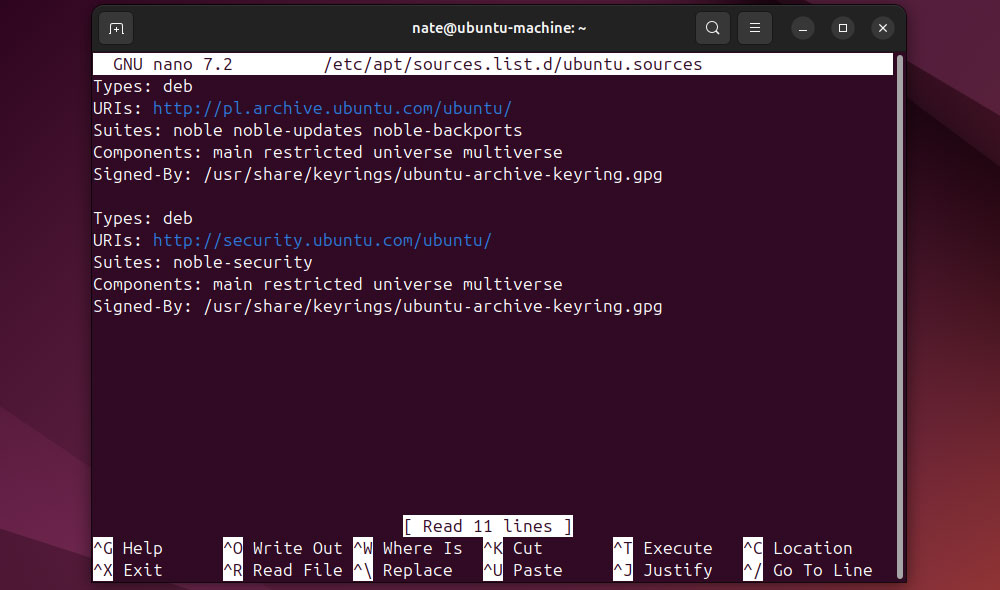
Task: Click the first Signed-By keyring line
Action: (378, 174)
